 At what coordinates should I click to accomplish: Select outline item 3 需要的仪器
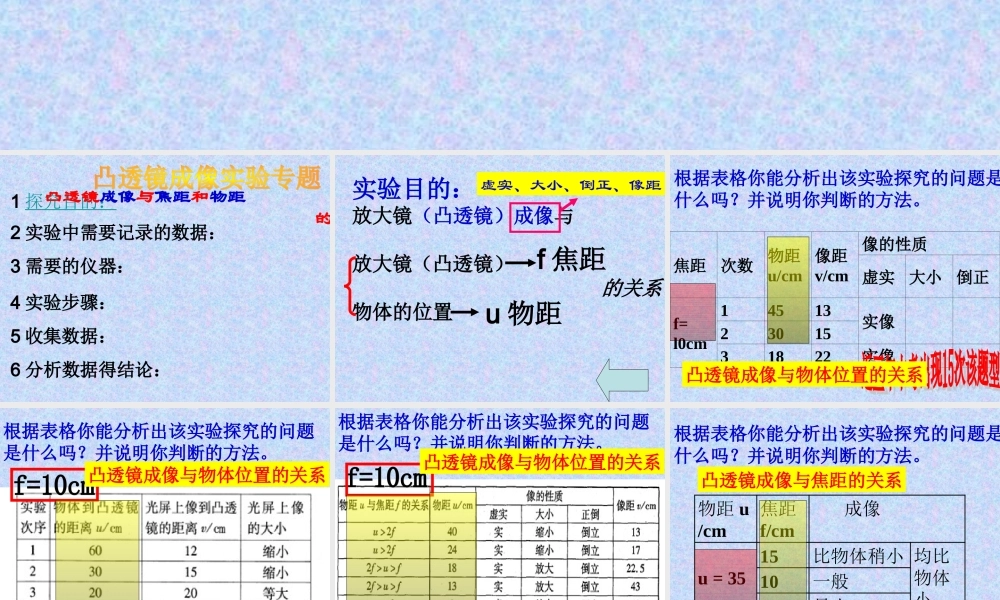(x=66, y=267)
